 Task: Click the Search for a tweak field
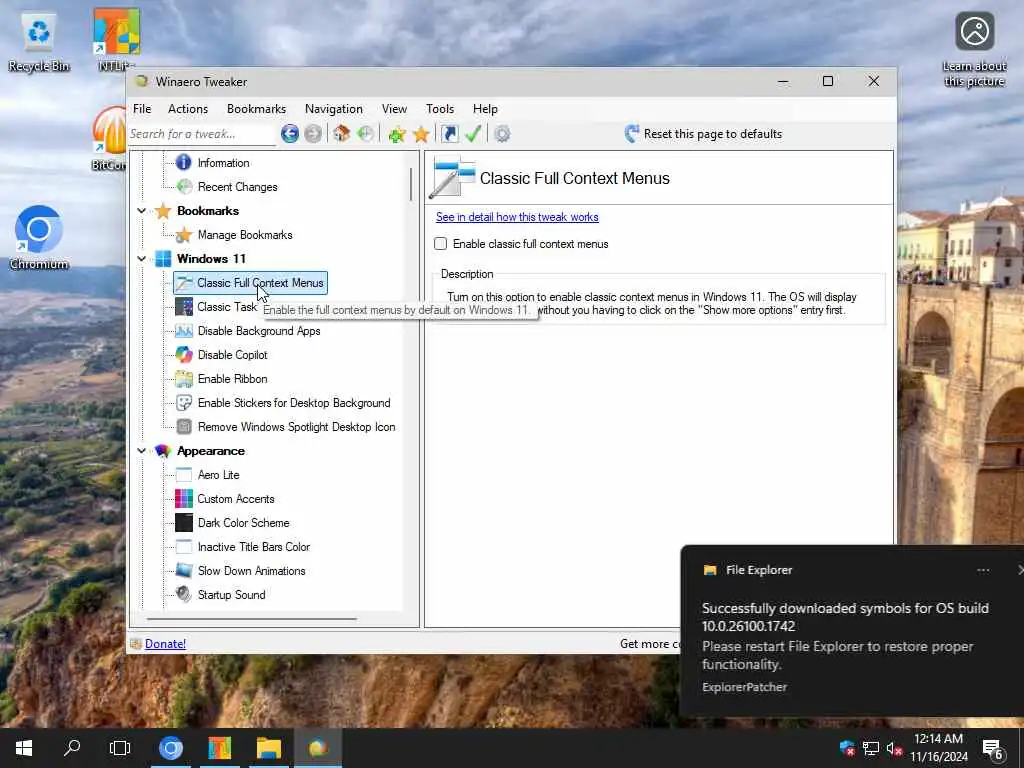click(x=202, y=134)
